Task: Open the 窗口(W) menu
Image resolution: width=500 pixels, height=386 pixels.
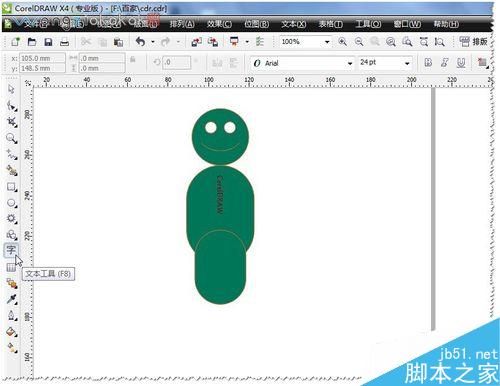Action: (x=407, y=24)
